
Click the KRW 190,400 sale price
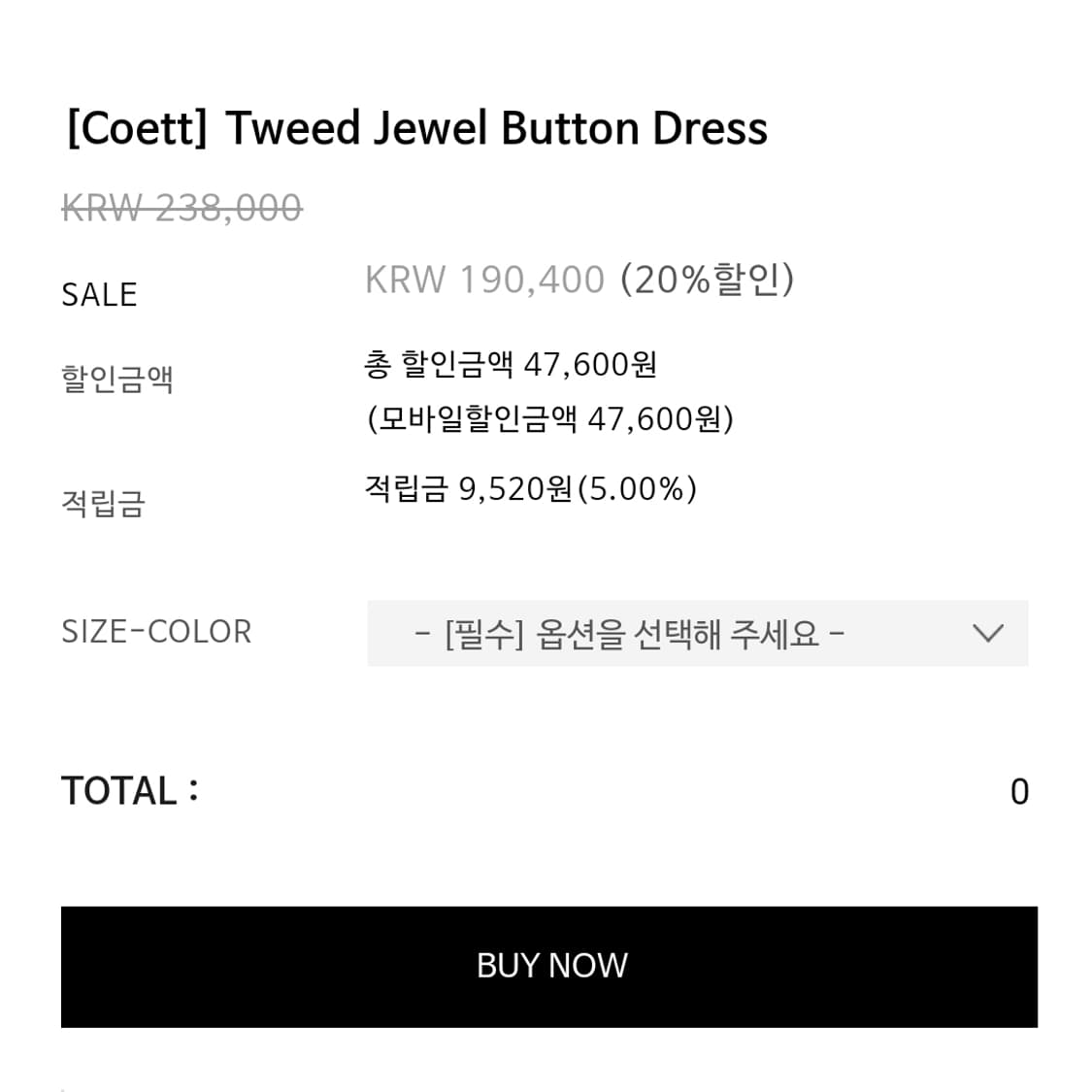484,280
